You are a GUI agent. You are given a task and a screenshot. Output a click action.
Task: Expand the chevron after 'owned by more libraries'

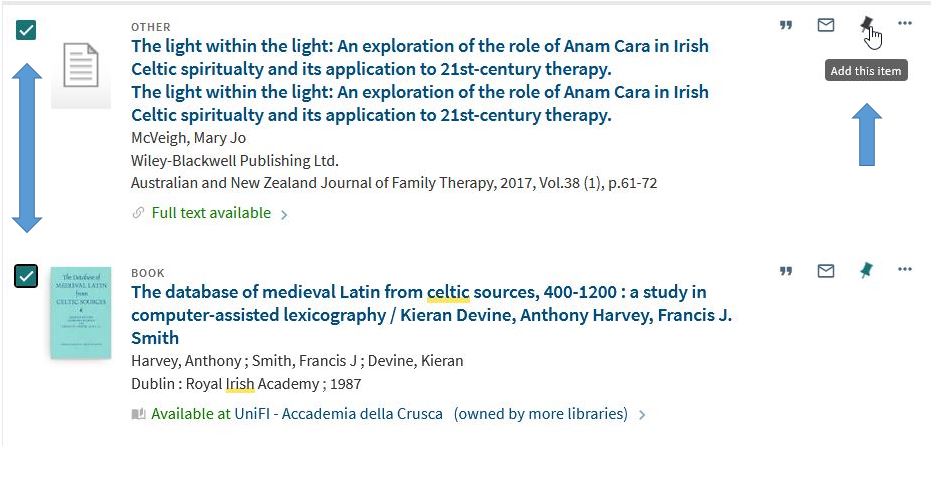(x=643, y=414)
